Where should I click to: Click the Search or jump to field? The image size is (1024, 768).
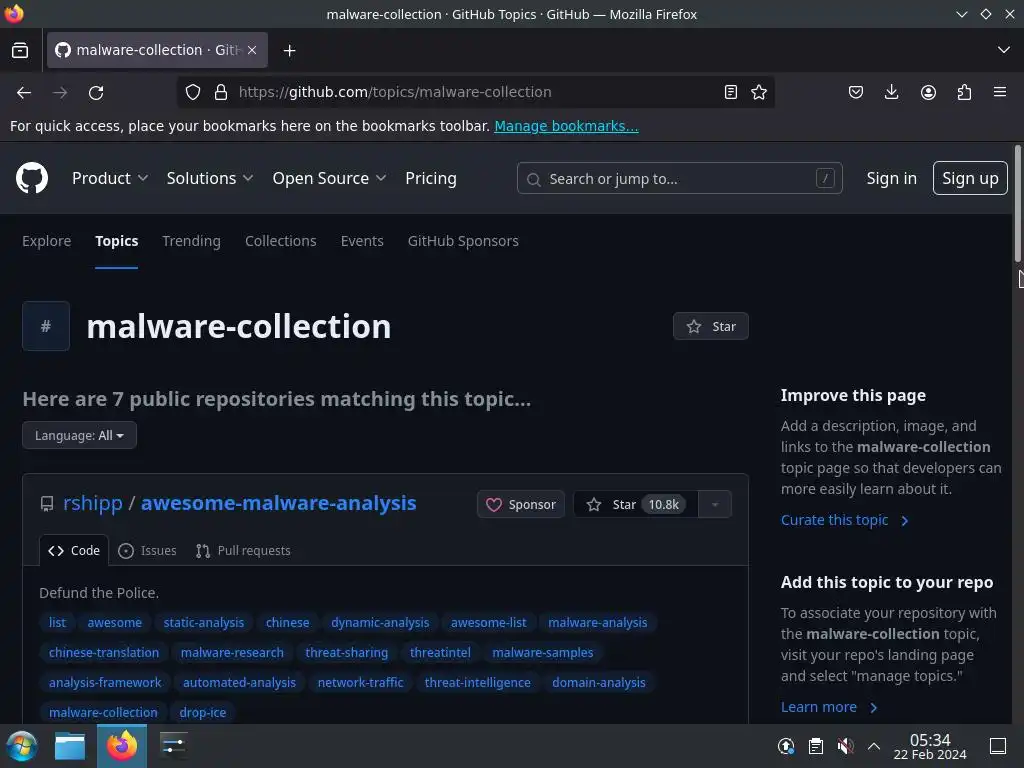click(x=679, y=178)
